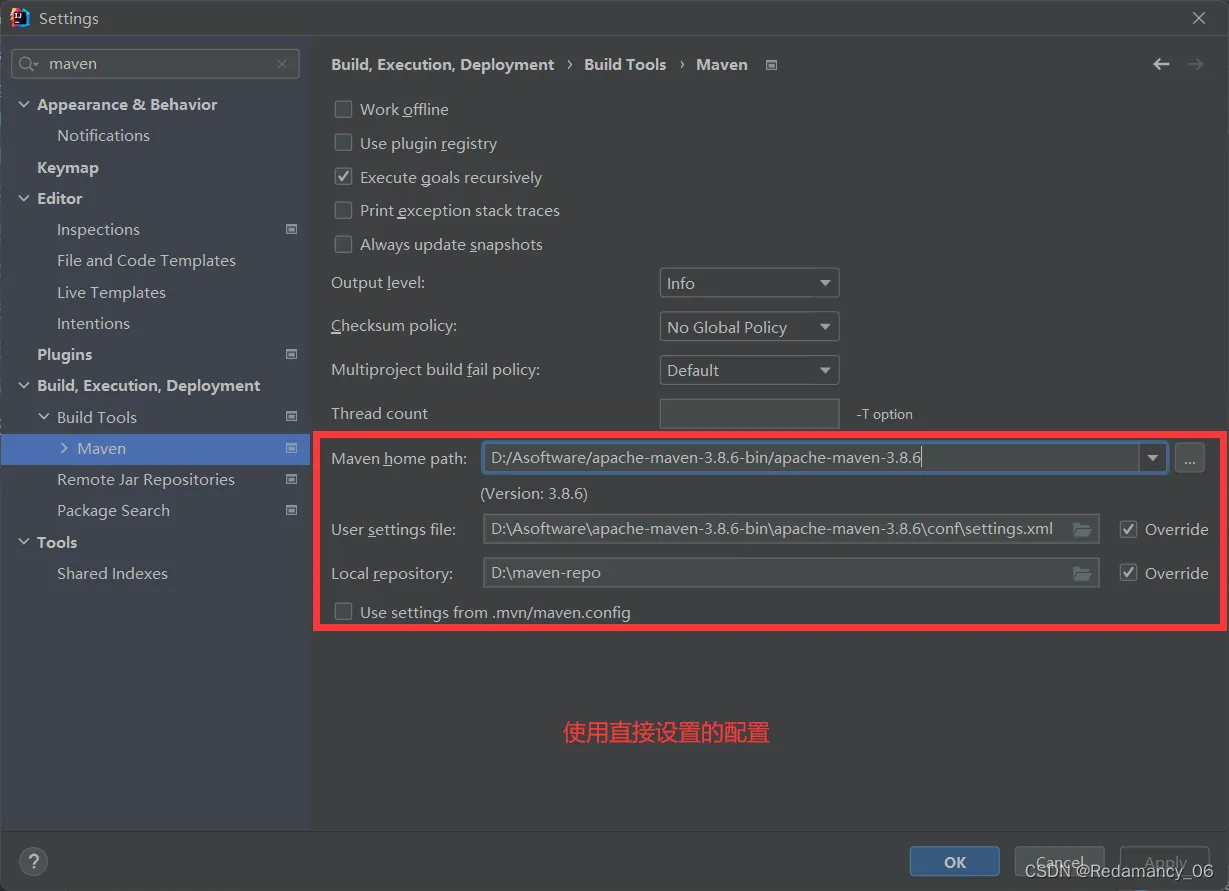Click Build, Execution, Deployment breadcrumb

click(442, 64)
